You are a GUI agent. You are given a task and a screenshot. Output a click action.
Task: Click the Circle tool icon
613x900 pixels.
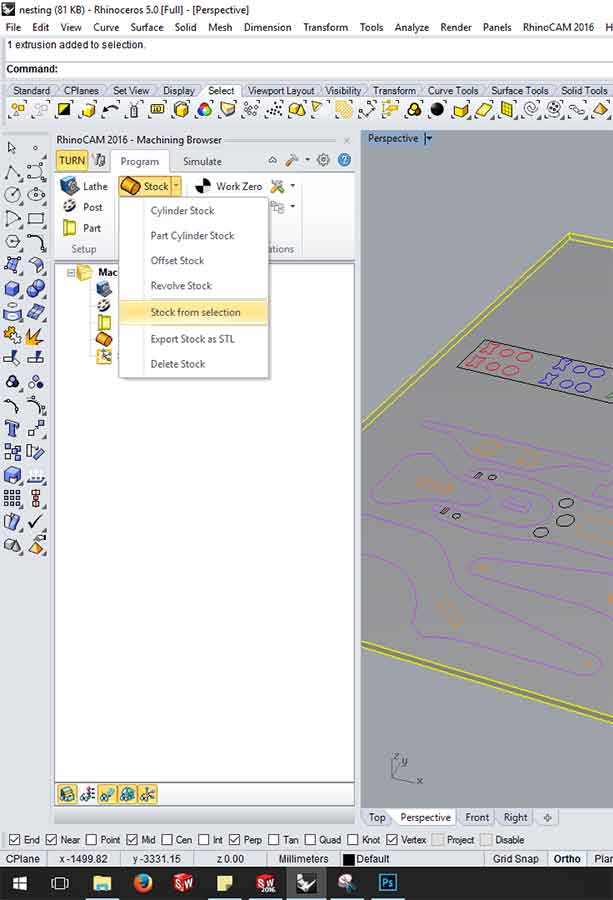click(12, 195)
